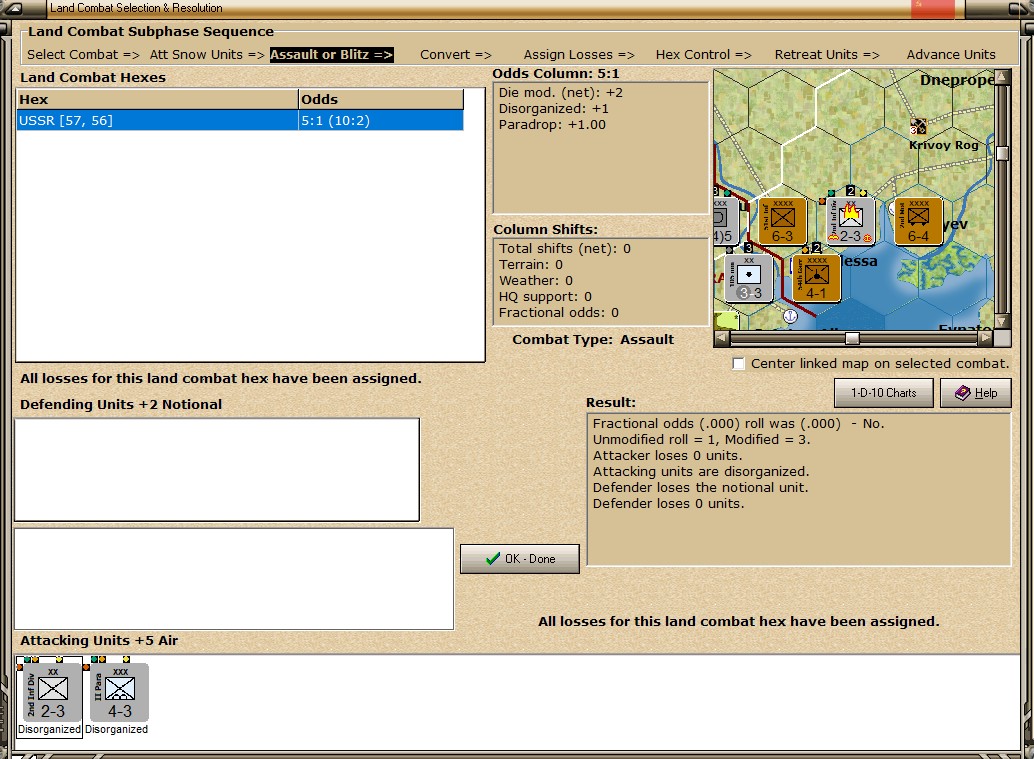Click the Hex column header
Screen dimensions: 1034x759
pos(157,99)
